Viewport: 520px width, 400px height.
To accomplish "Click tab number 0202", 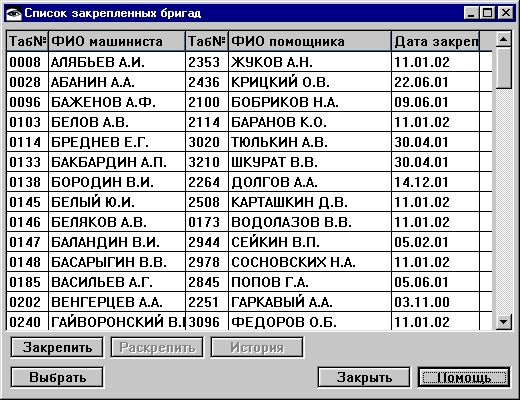I will click(x=25, y=302).
